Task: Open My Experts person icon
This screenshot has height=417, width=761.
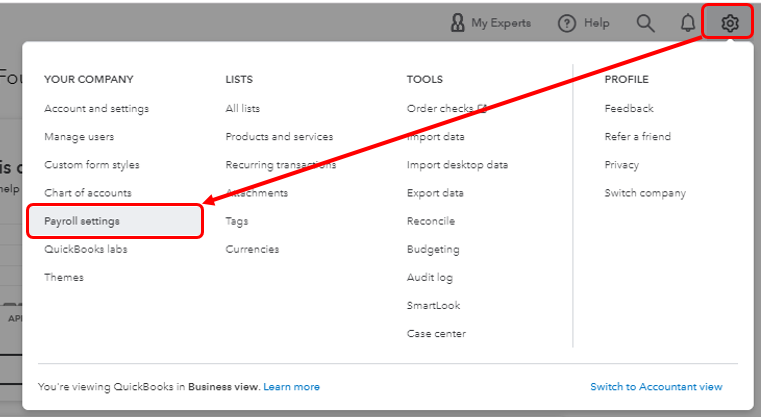Action: point(457,22)
